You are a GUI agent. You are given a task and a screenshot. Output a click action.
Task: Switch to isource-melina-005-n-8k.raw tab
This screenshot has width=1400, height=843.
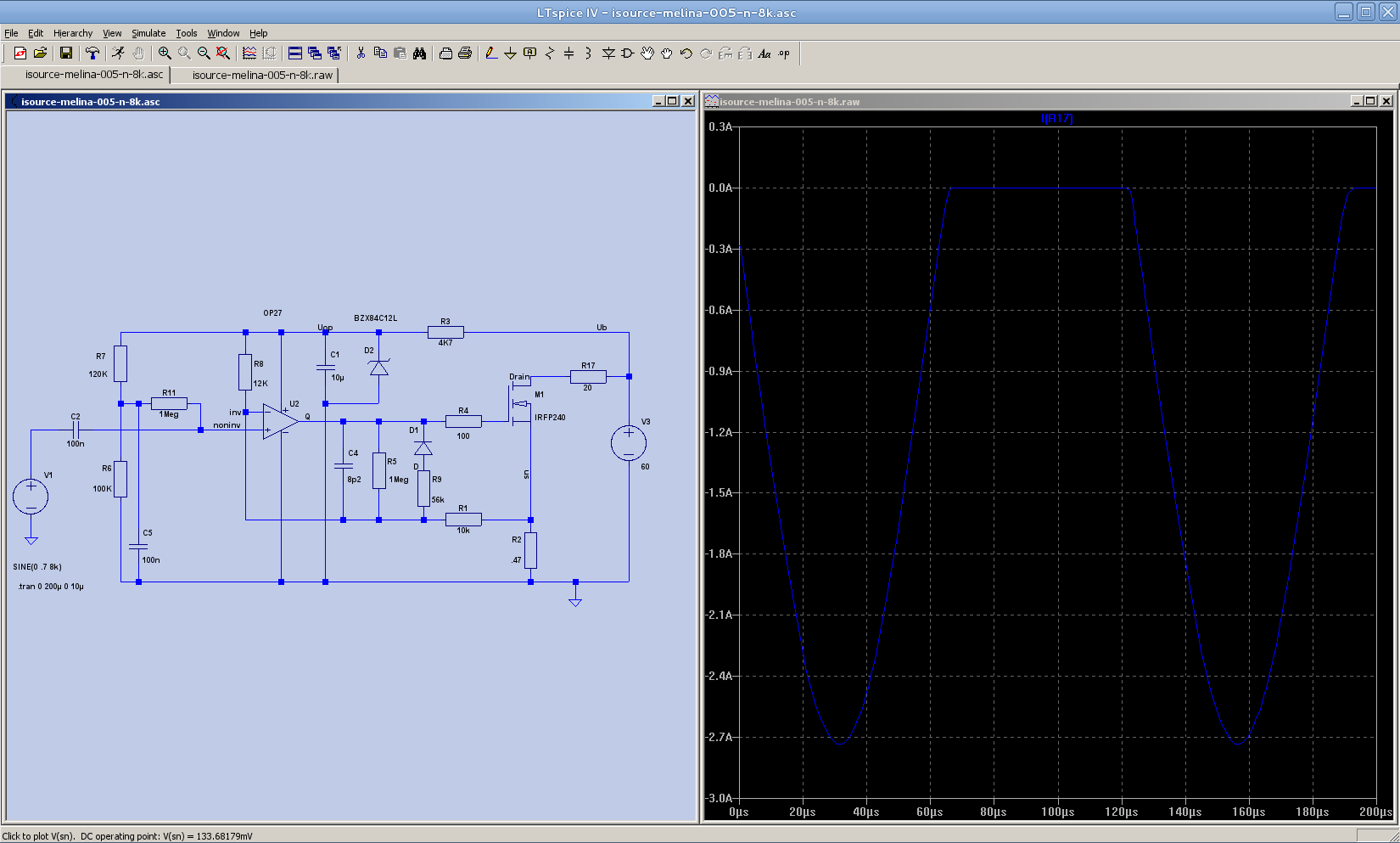click(x=262, y=75)
